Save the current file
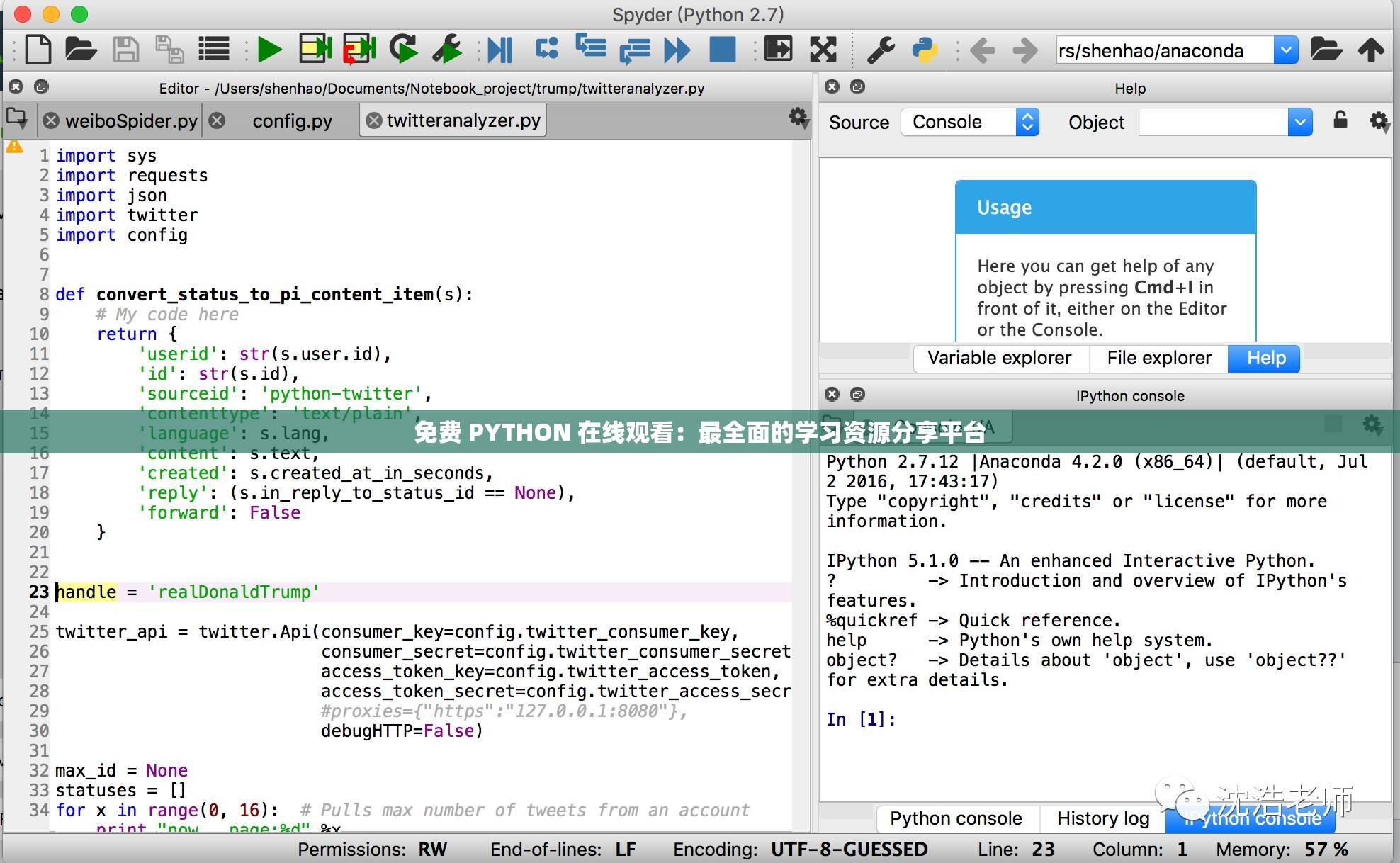Screen dimensions: 1400x863 click(127, 50)
